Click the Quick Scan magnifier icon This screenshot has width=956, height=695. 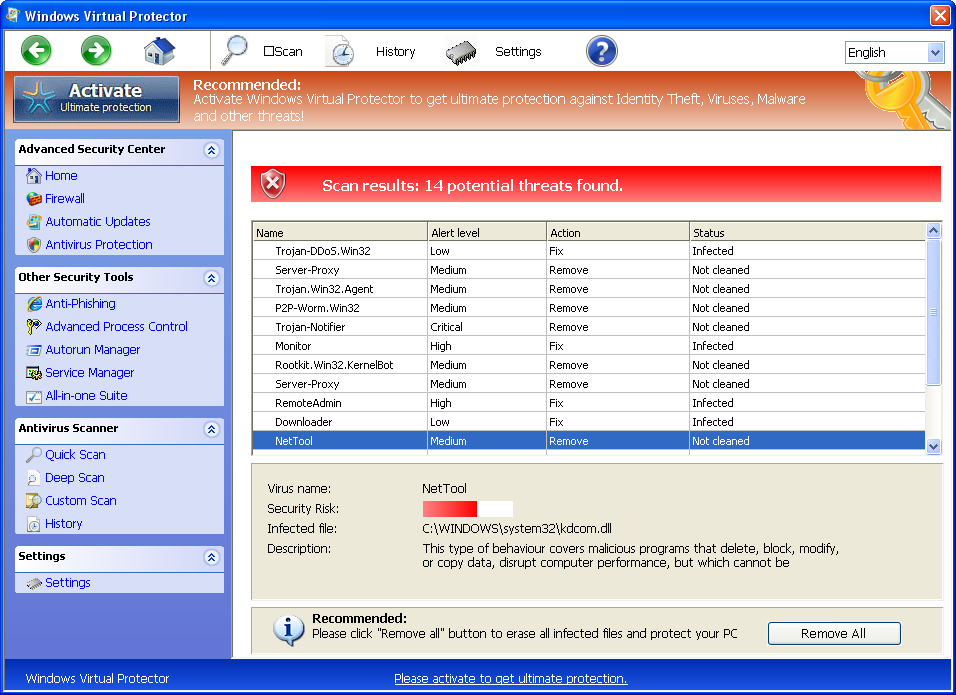34,455
